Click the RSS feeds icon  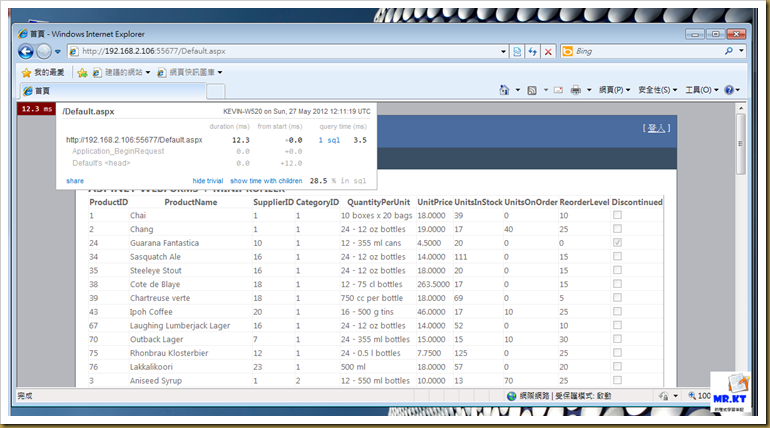tap(532, 90)
